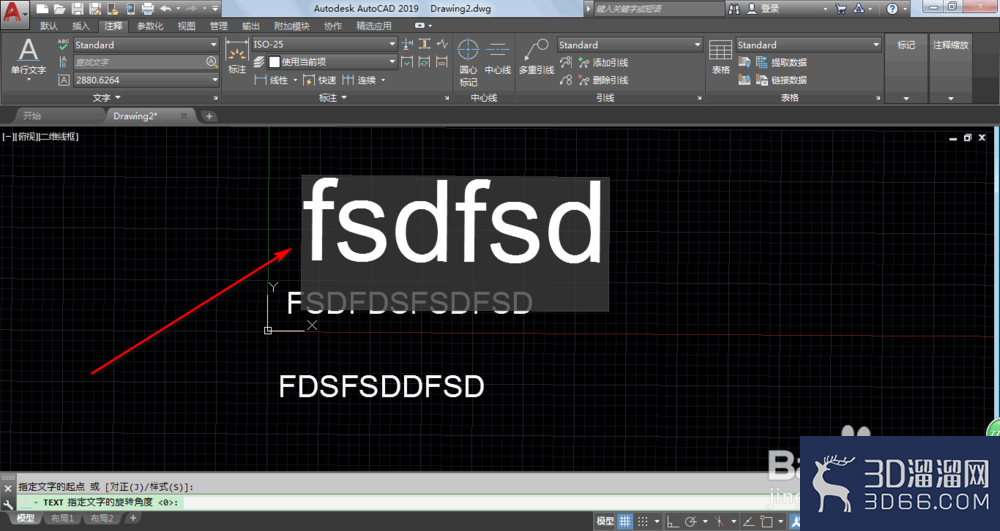The width and height of the screenshot is (1000, 531).
Task: Switch to the 参数化 ribbon tab
Action: tap(151, 26)
